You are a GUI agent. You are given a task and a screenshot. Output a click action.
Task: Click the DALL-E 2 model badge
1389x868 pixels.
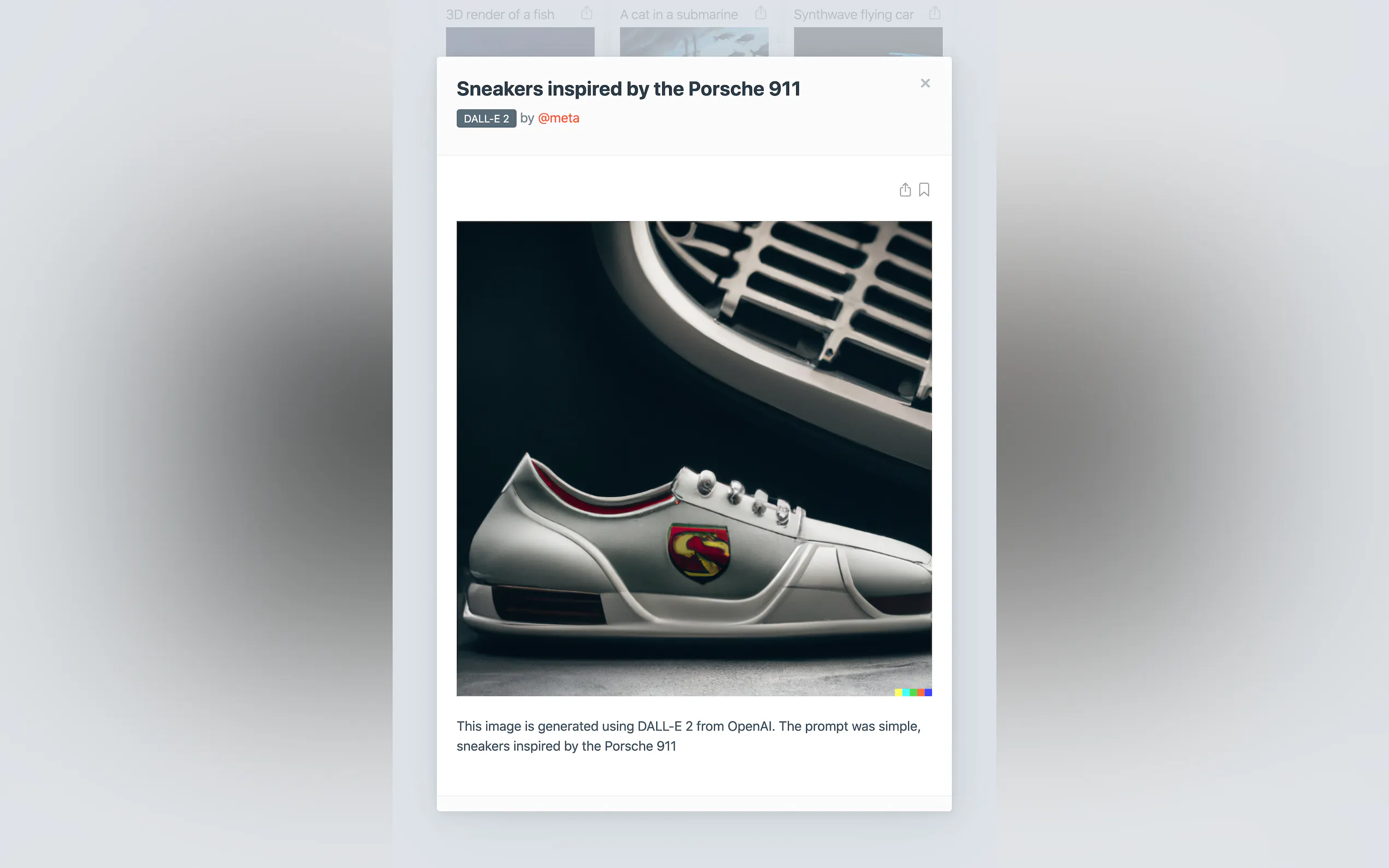click(x=486, y=118)
